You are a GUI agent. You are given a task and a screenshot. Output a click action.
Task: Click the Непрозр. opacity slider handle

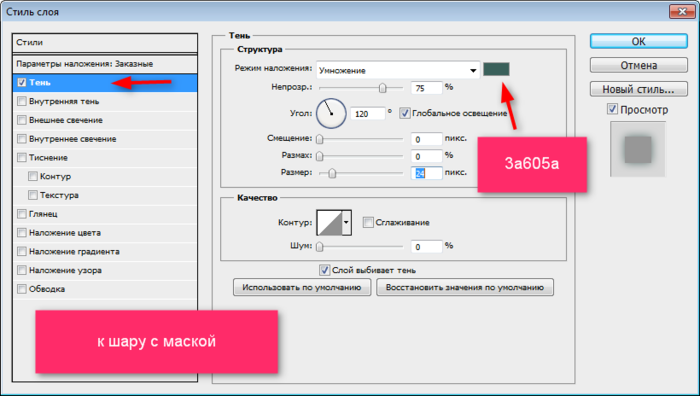point(383,88)
